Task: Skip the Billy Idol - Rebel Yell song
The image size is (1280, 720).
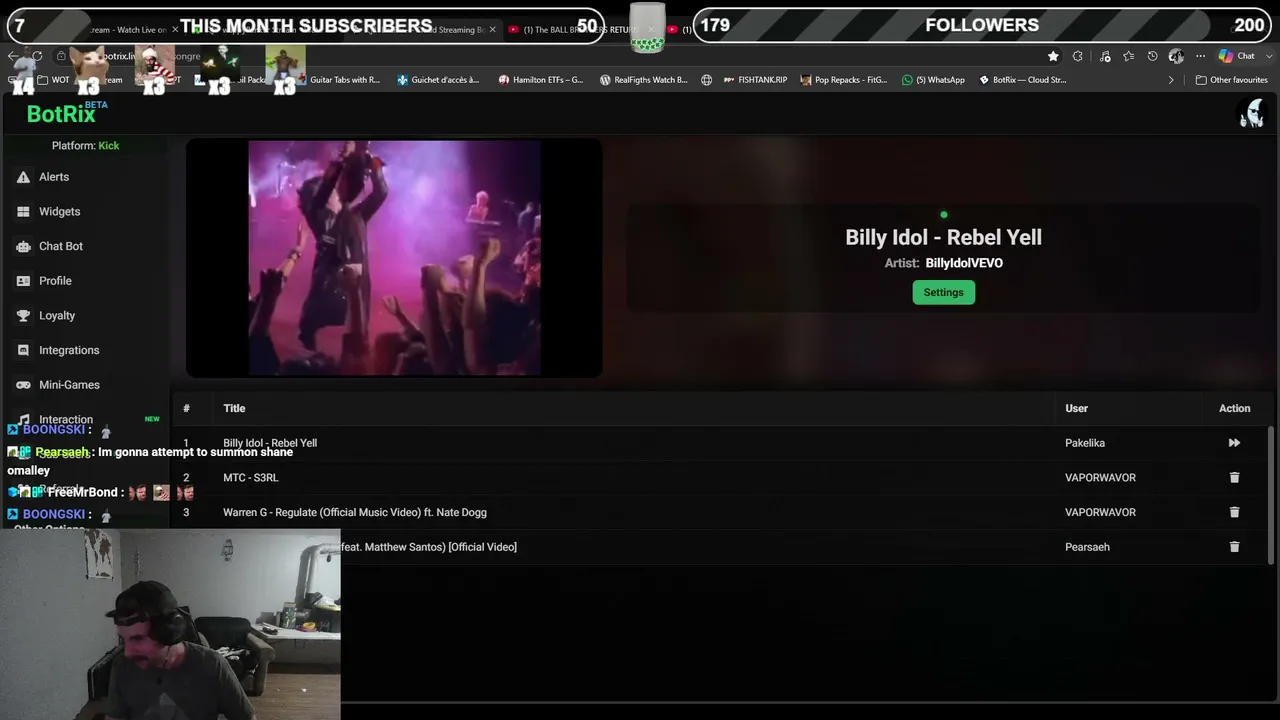Action: [x=1234, y=443]
